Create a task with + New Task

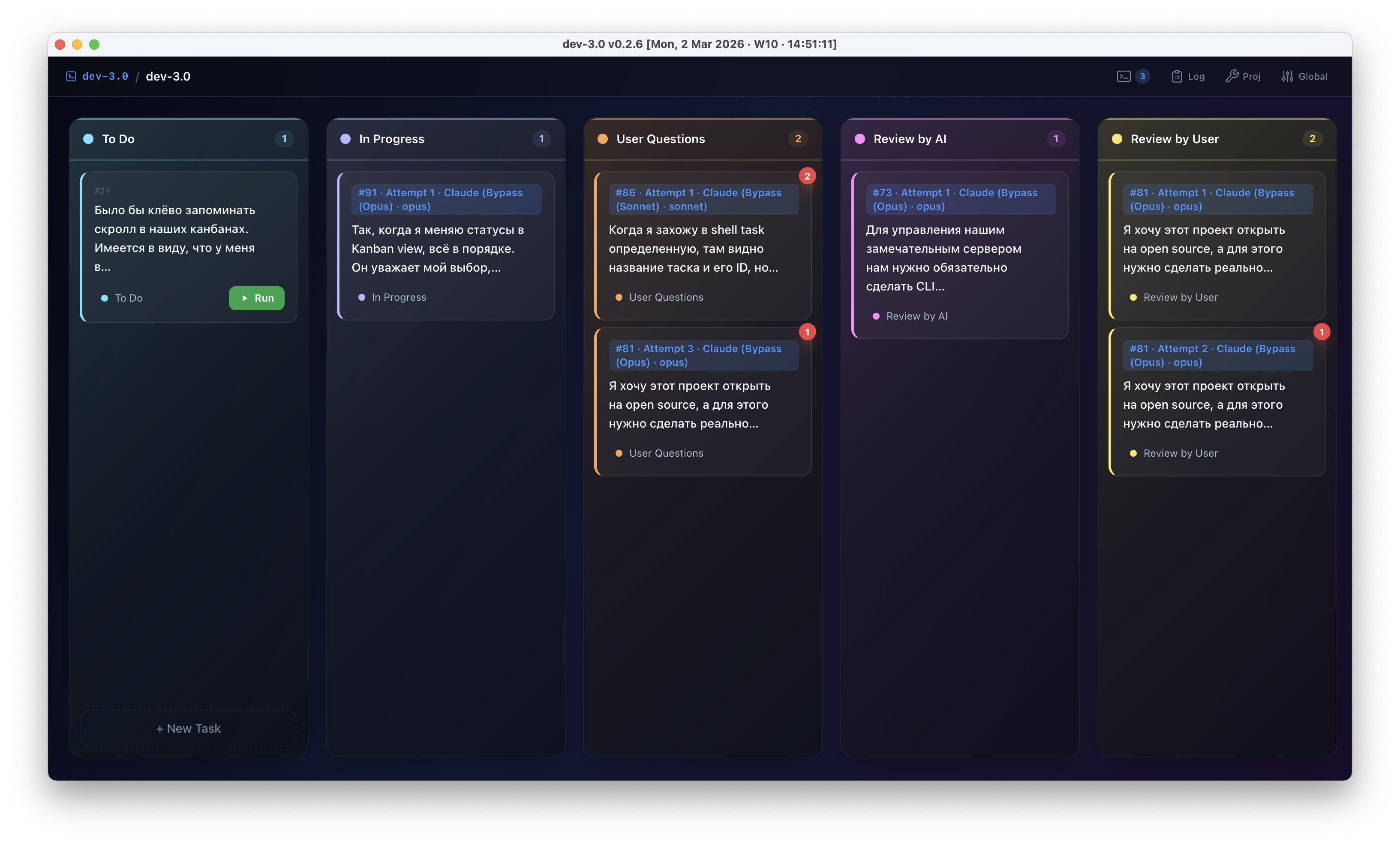[188, 728]
